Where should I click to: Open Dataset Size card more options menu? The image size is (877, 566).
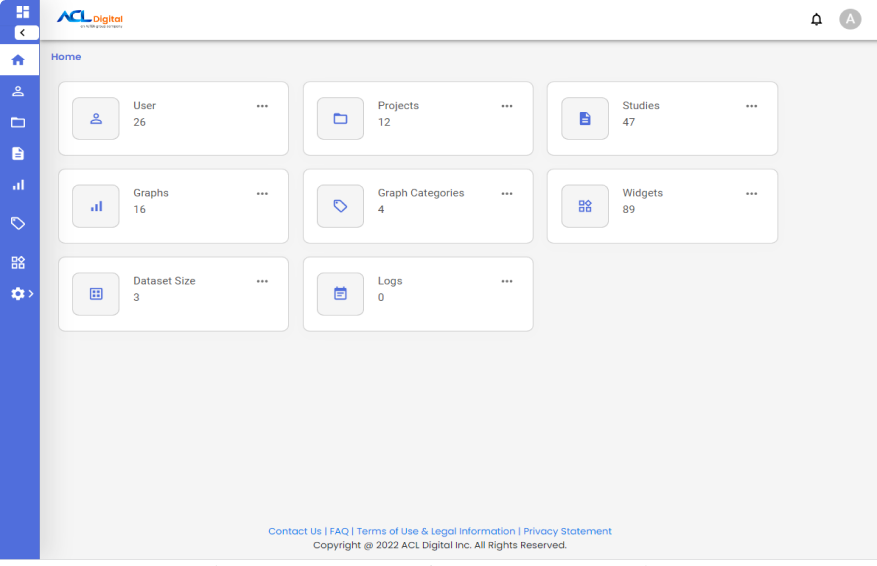pyautogui.click(x=262, y=281)
